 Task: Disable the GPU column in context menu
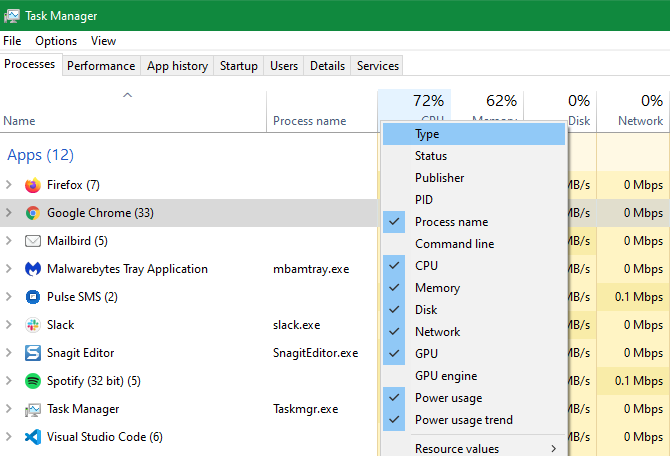[425, 354]
